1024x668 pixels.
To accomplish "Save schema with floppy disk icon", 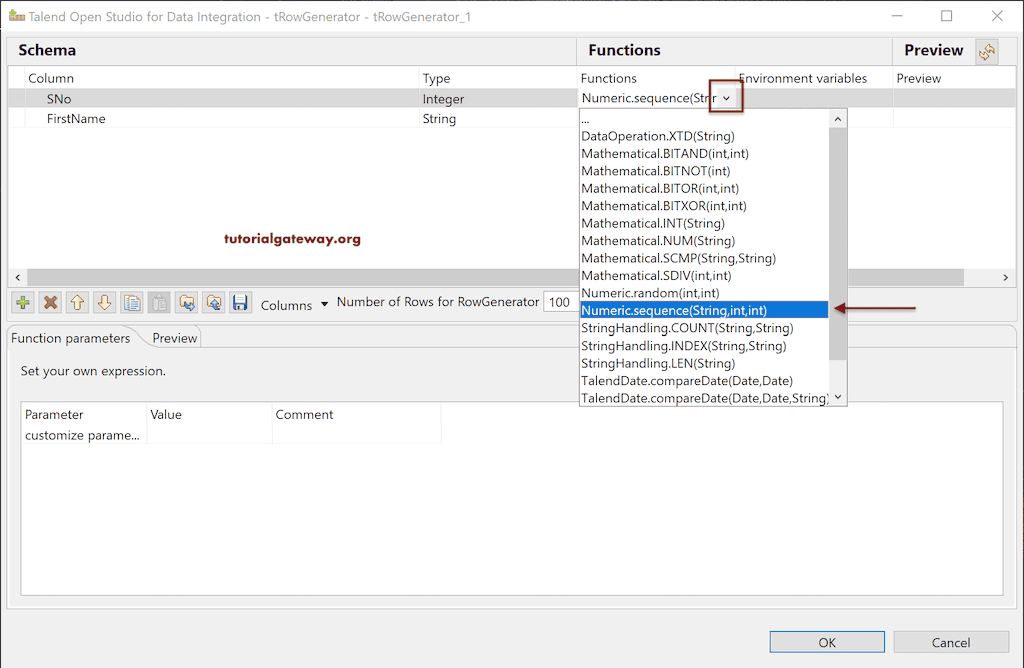I will [240, 303].
